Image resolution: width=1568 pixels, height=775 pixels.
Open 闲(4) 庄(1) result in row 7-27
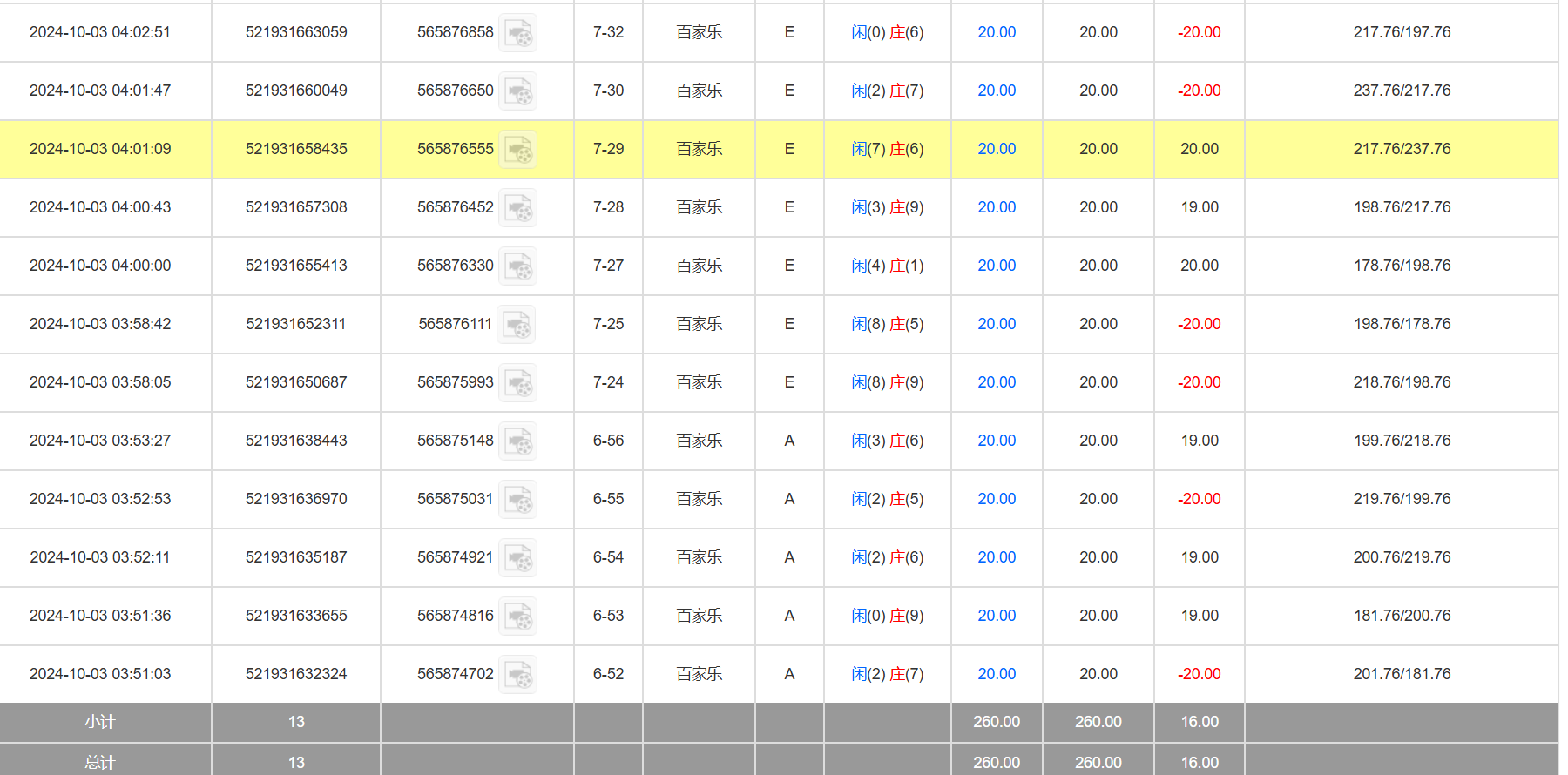(887, 266)
